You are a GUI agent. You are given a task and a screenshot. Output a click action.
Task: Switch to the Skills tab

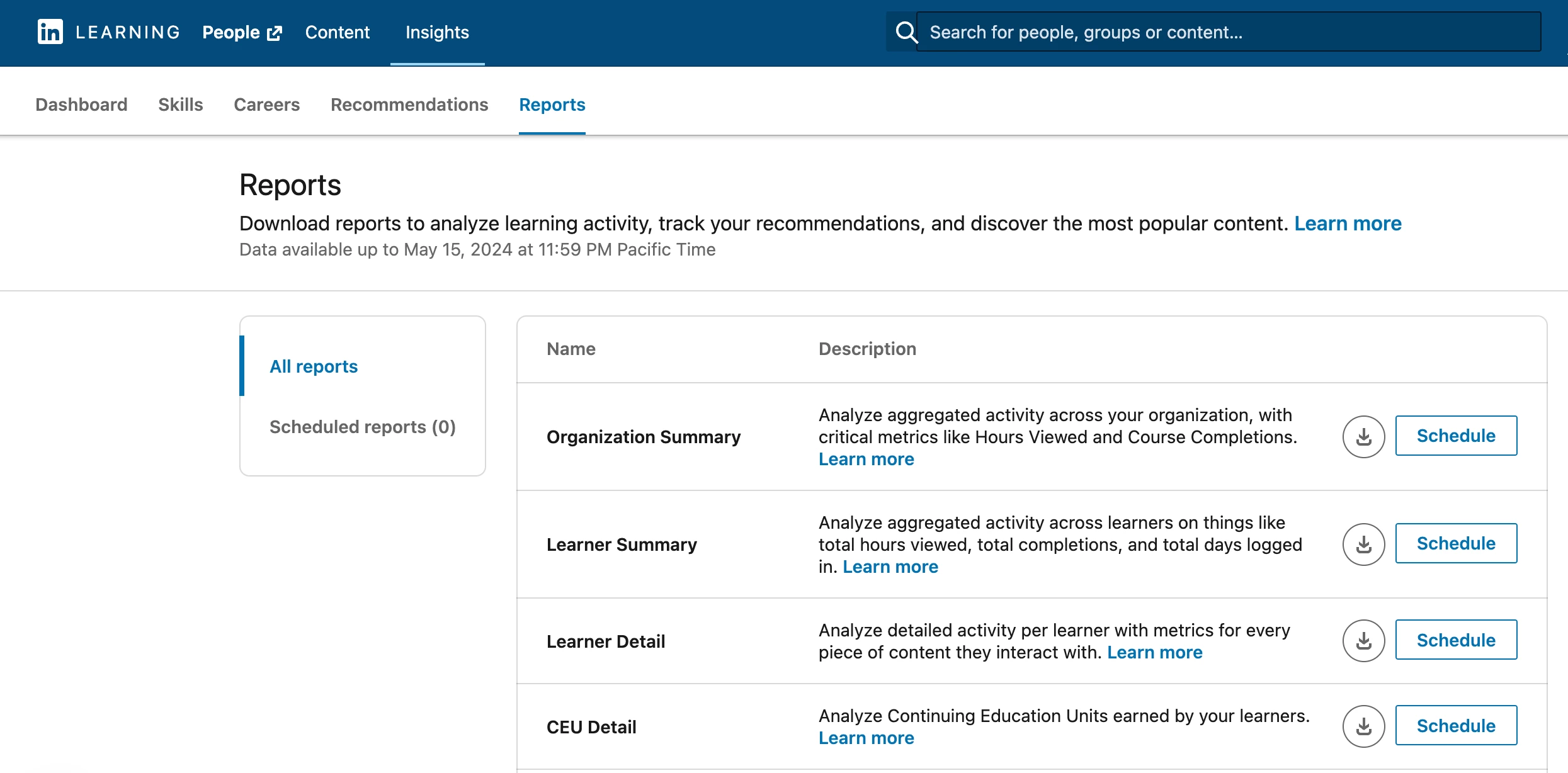180,104
